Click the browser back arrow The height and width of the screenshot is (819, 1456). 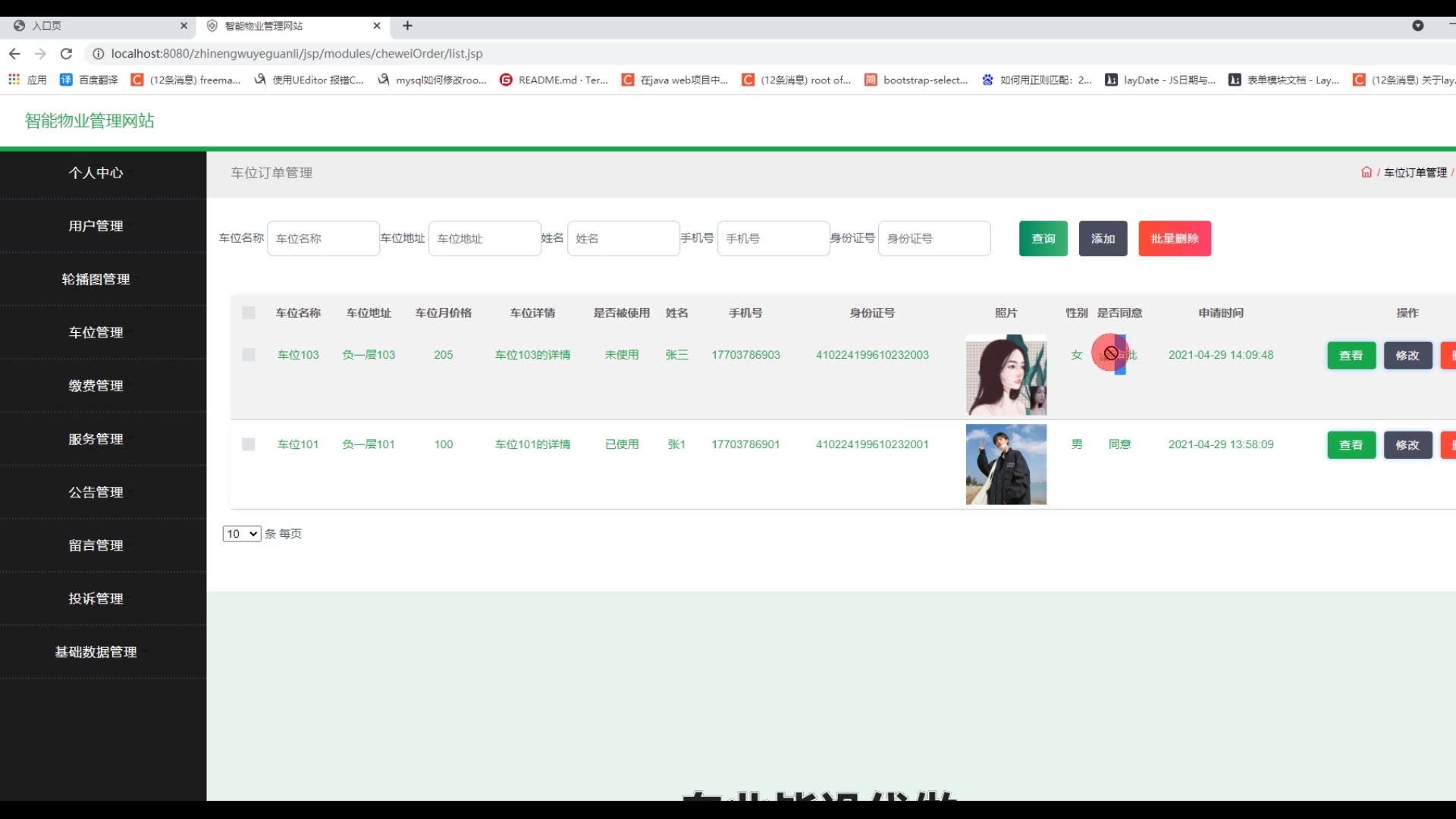(14, 54)
